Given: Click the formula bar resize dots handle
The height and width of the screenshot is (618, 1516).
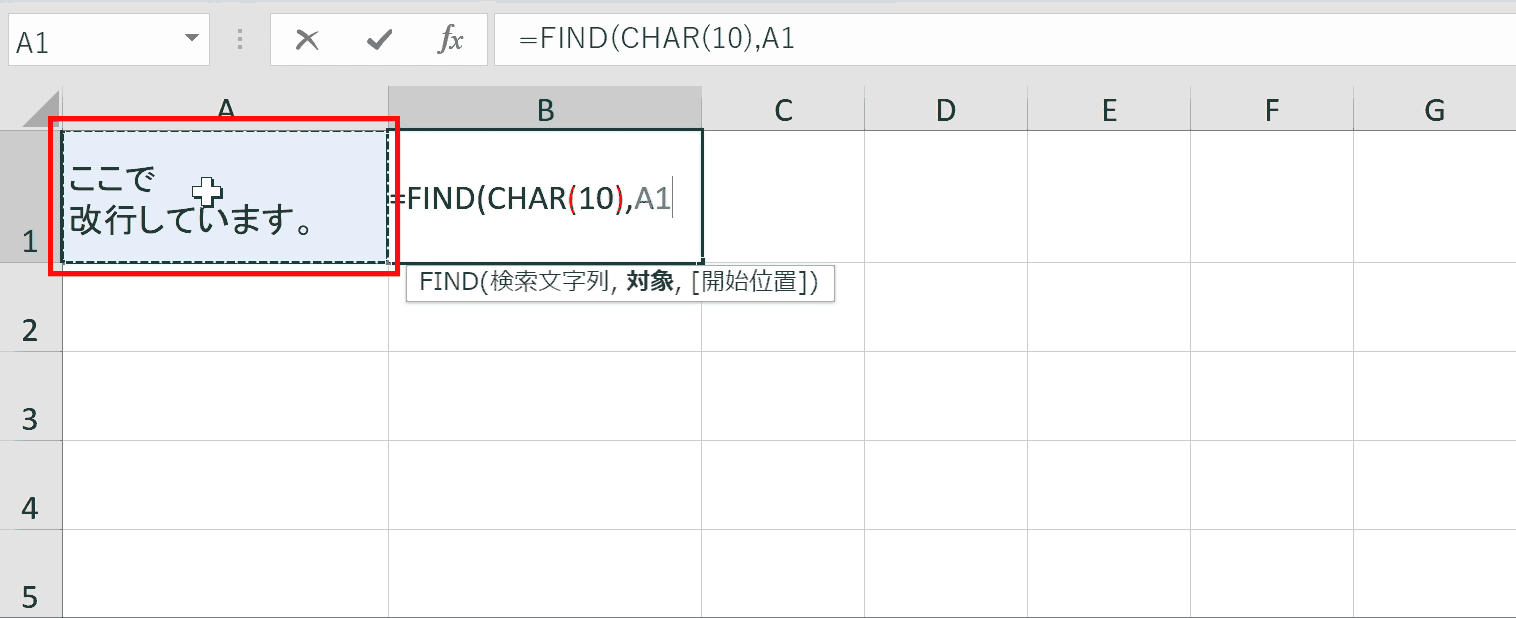Looking at the screenshot, I should pos(240,40).
